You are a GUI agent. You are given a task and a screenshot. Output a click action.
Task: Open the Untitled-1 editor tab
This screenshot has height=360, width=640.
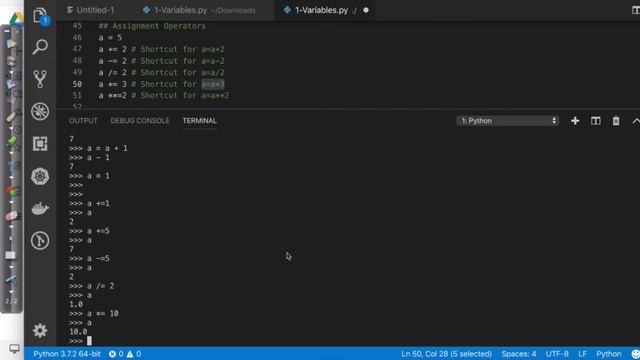pyautogui.click(x=91, y=10)
